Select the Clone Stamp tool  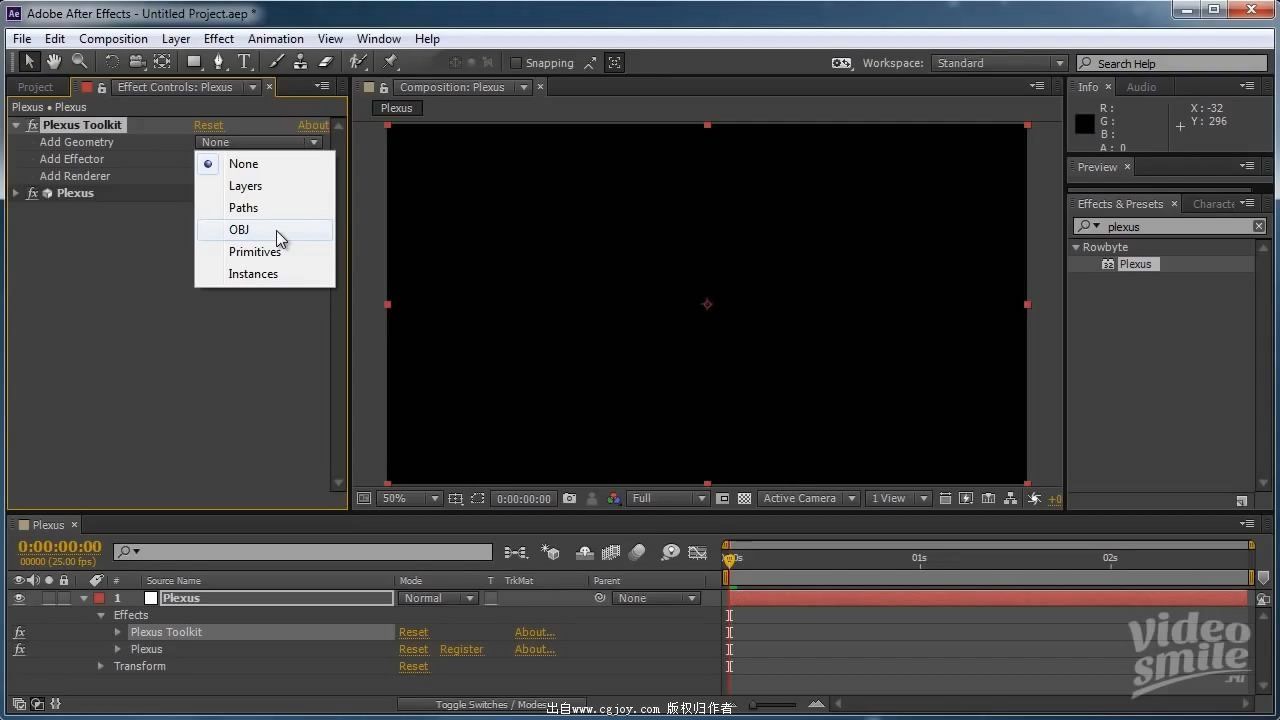pyautogui.click(x=300, y=62)
